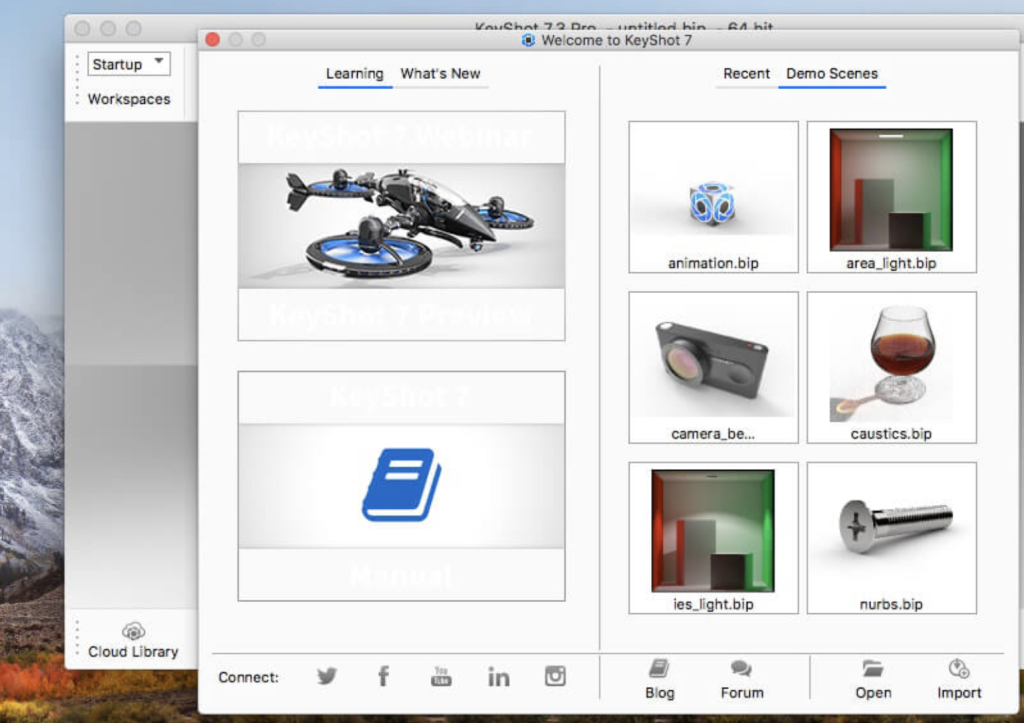Open the KeyShot 7 Manual book icon

click(402, 485)
